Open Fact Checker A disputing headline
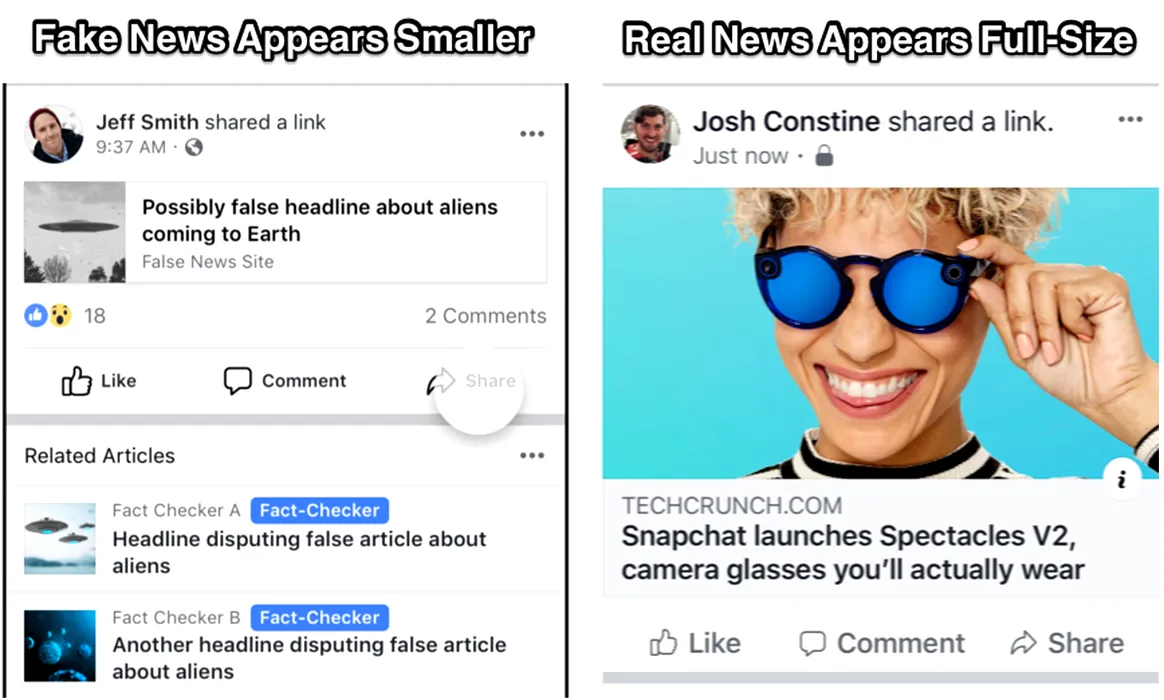1164x700 pixels. [299, 552]
